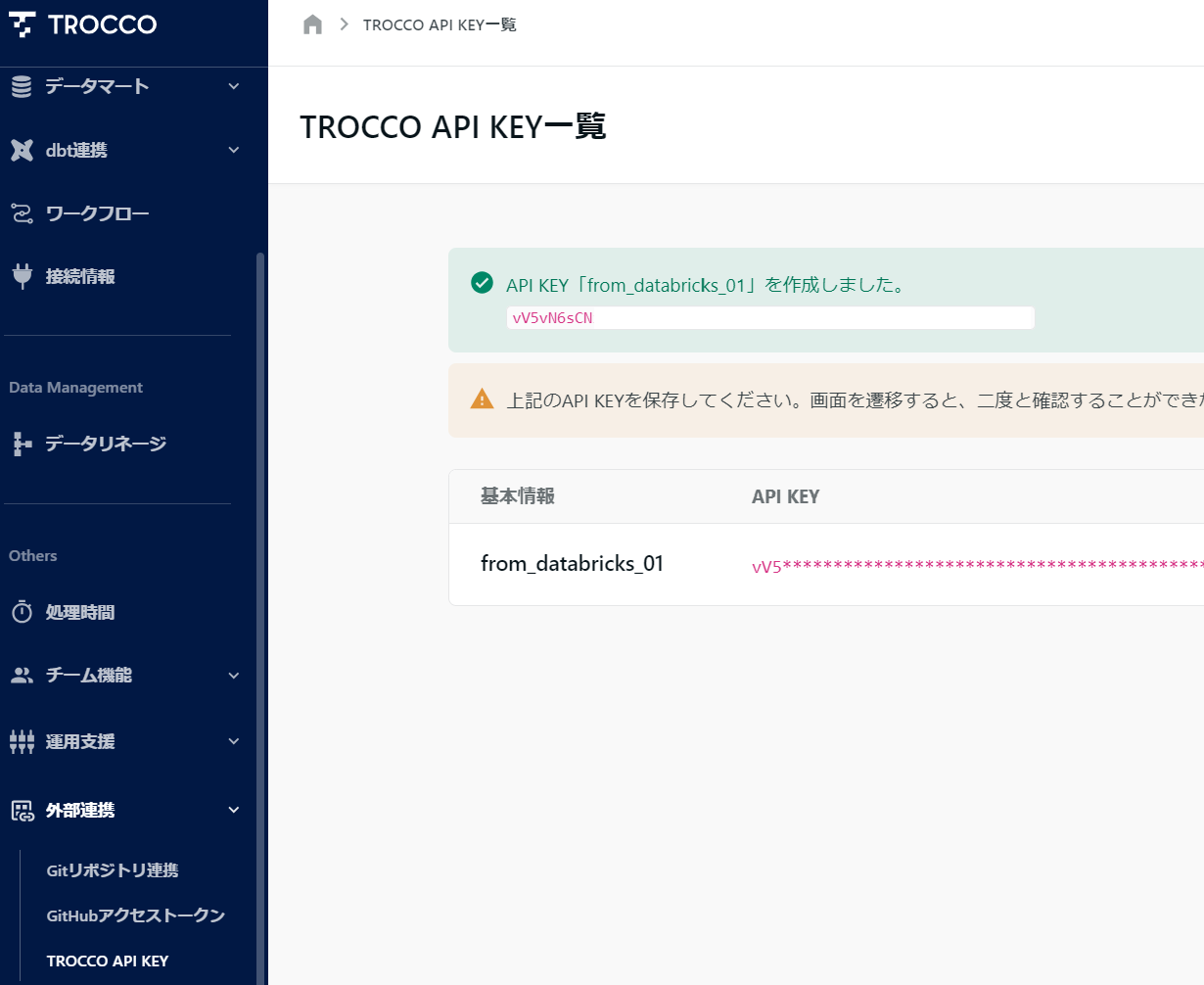The height and width of the screenshot is (985, 1204).
Task: Click the sidebar vertical scrollbar
Action: [x=260, y=617]
